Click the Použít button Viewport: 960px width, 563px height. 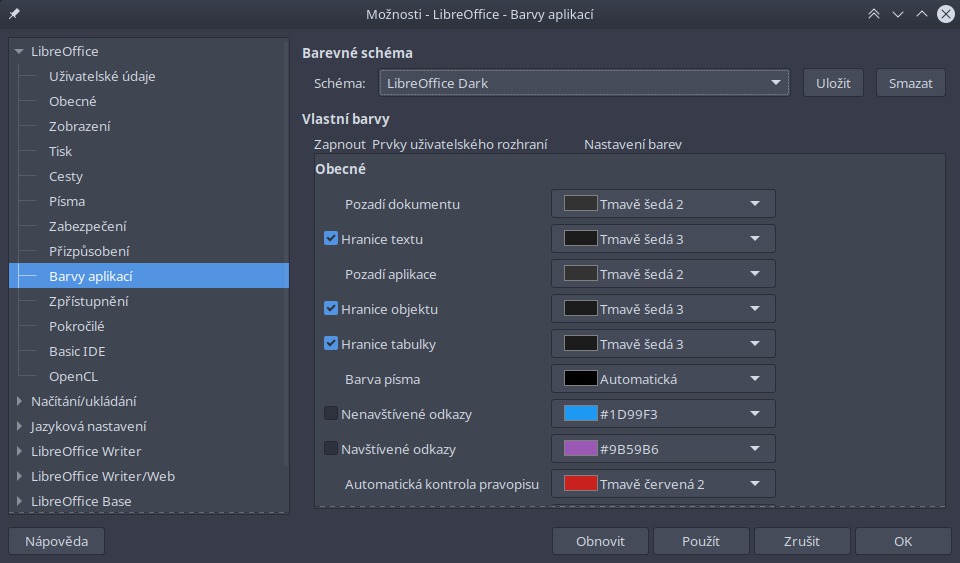click(x=701, y=541)
